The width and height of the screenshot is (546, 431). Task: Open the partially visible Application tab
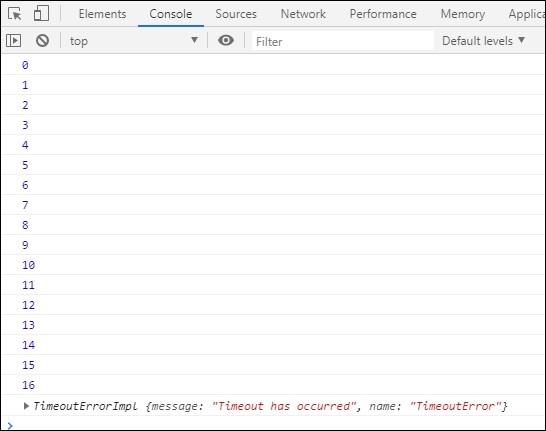(527, 14)
